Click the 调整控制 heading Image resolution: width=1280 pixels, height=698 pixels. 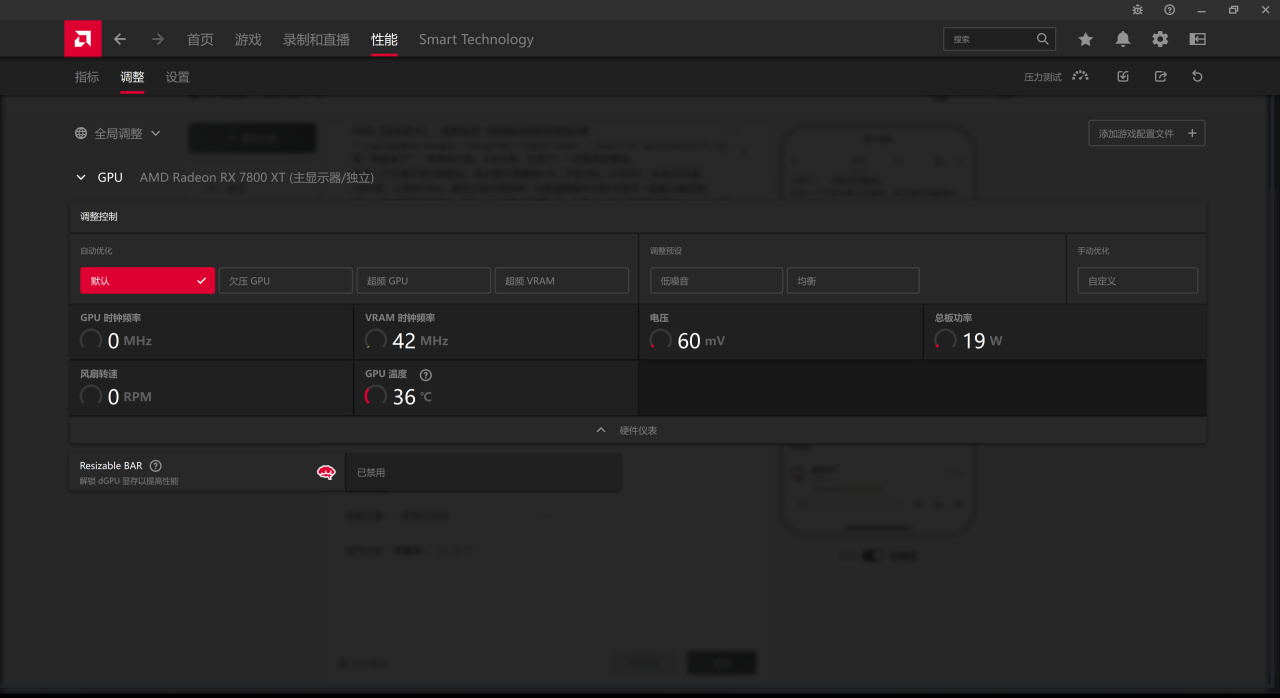point(99,216)
